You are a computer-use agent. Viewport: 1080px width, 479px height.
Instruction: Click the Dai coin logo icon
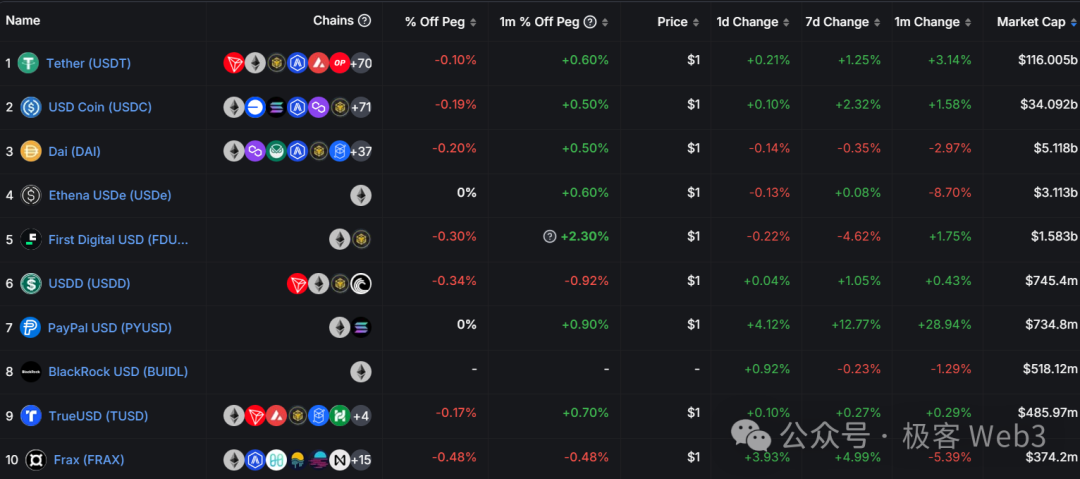(30, 151)
